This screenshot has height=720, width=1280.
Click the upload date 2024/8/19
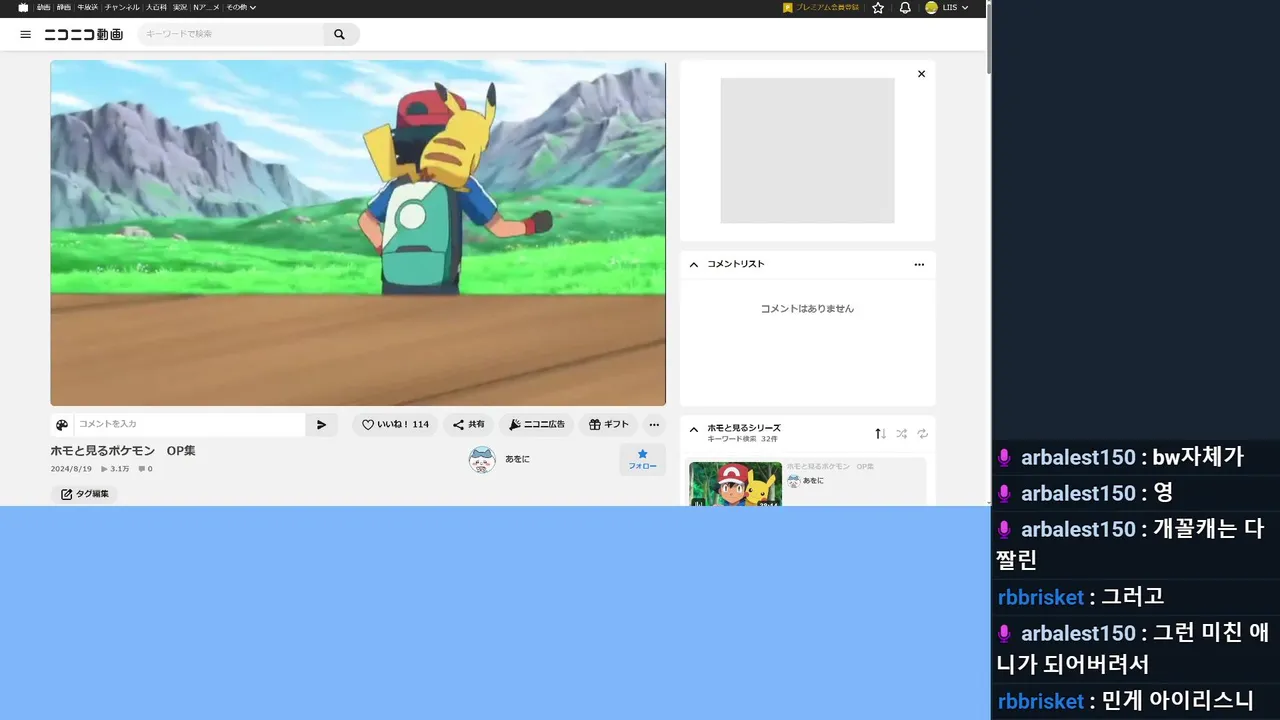[x=71, y=468]
